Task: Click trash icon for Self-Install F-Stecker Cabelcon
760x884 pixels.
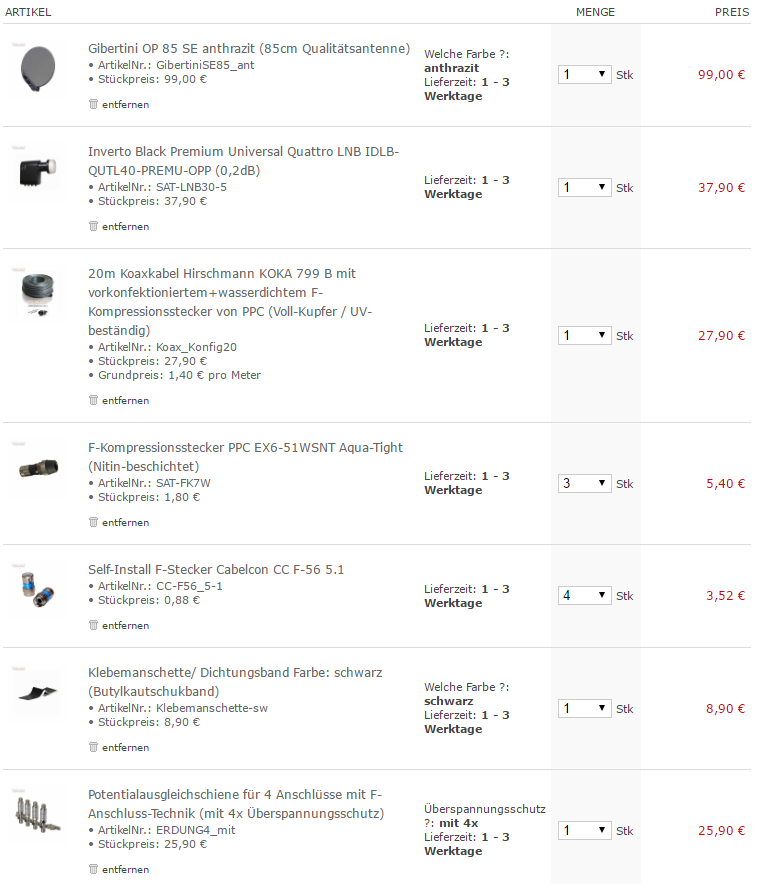Action: point(93,625)
